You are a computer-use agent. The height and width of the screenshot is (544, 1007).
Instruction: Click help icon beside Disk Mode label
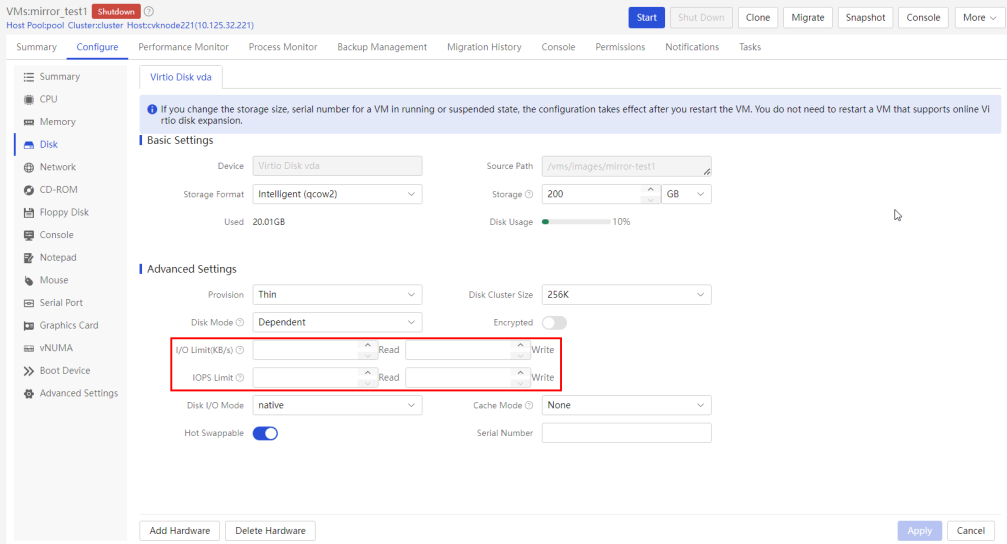(240, 322)
